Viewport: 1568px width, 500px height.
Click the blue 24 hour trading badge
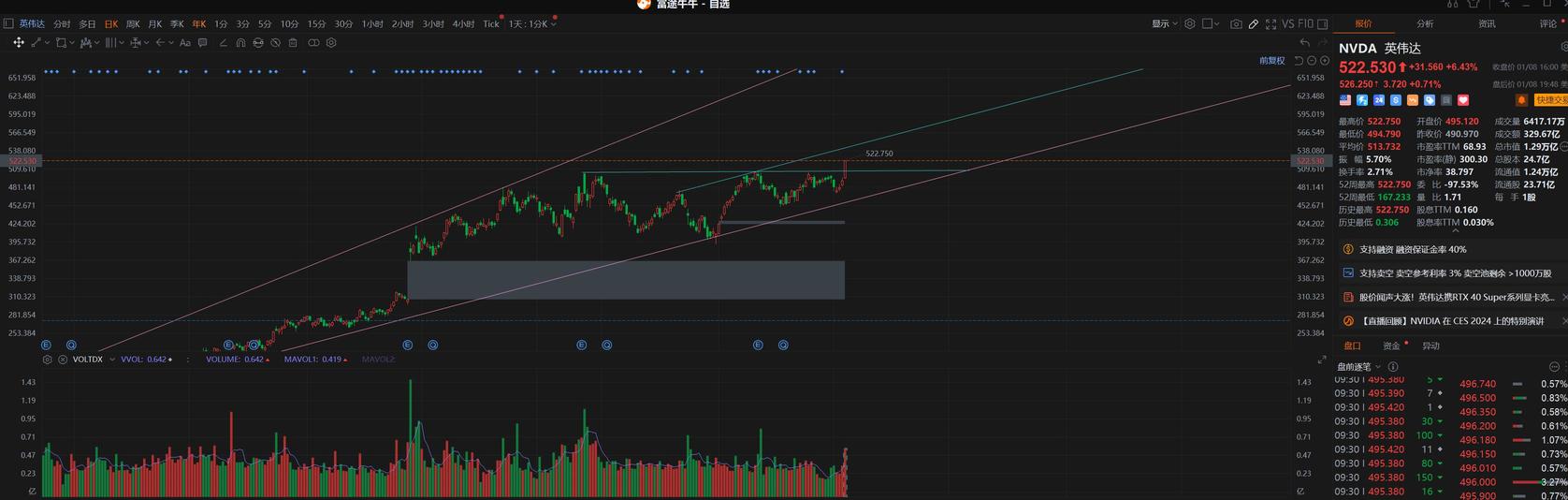[1379, 100]
